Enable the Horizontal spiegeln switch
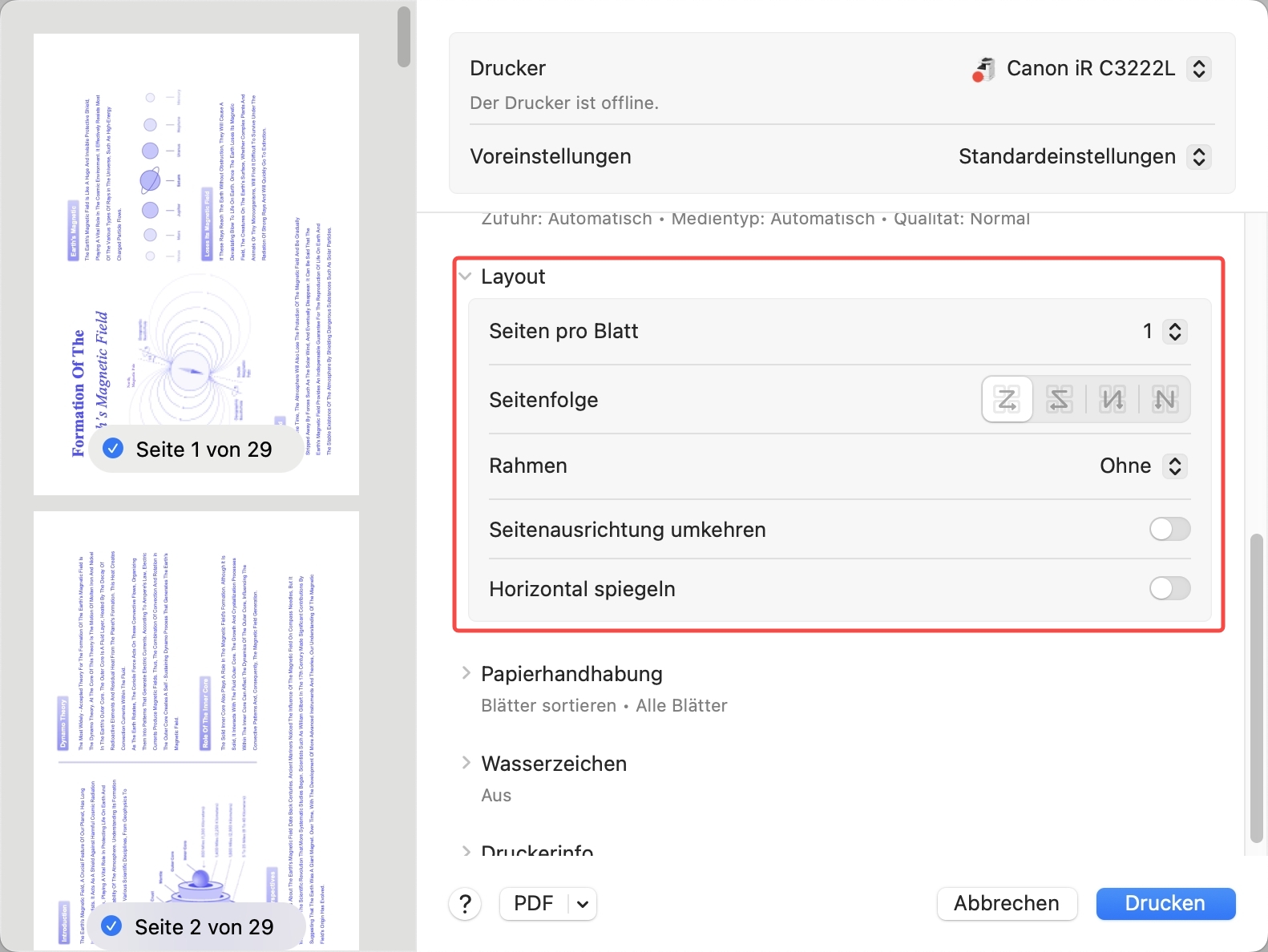 (x=1169, y=588)
